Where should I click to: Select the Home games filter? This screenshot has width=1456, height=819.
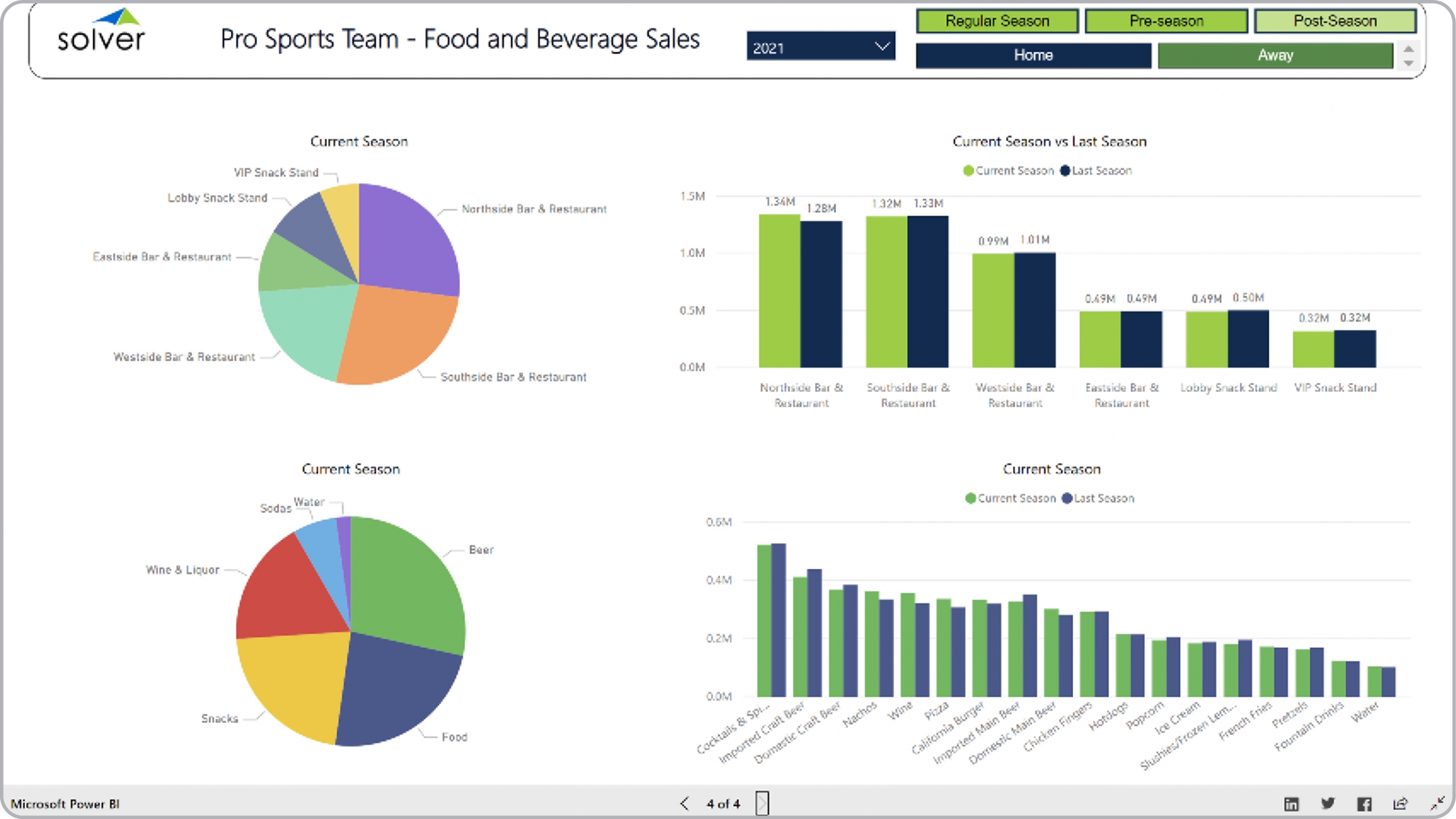coord(1033,55)
